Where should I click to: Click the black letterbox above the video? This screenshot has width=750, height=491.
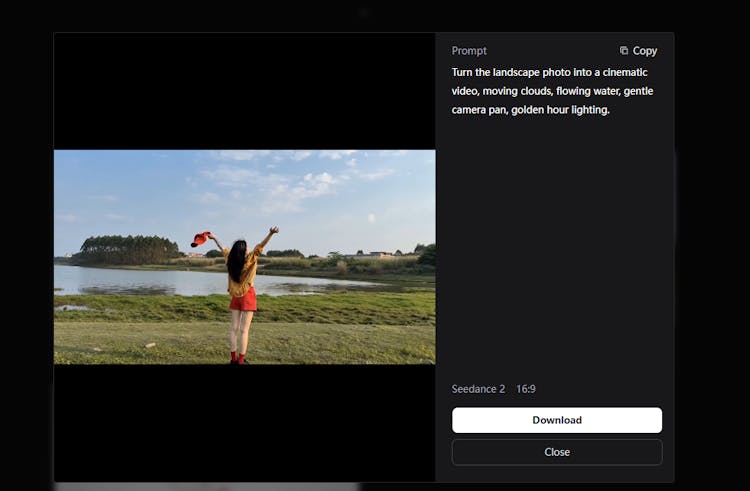click(x=244, y=91)
